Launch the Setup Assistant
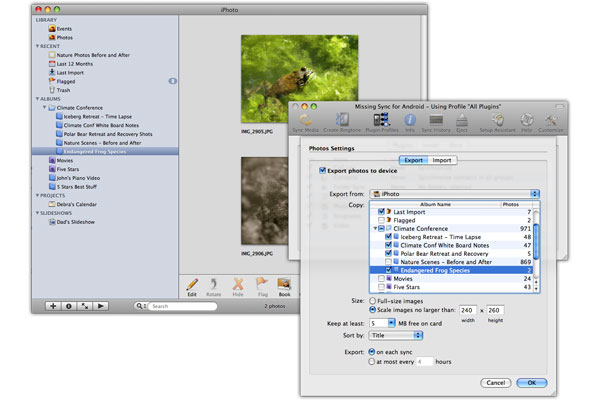 (x=497, y=120)
